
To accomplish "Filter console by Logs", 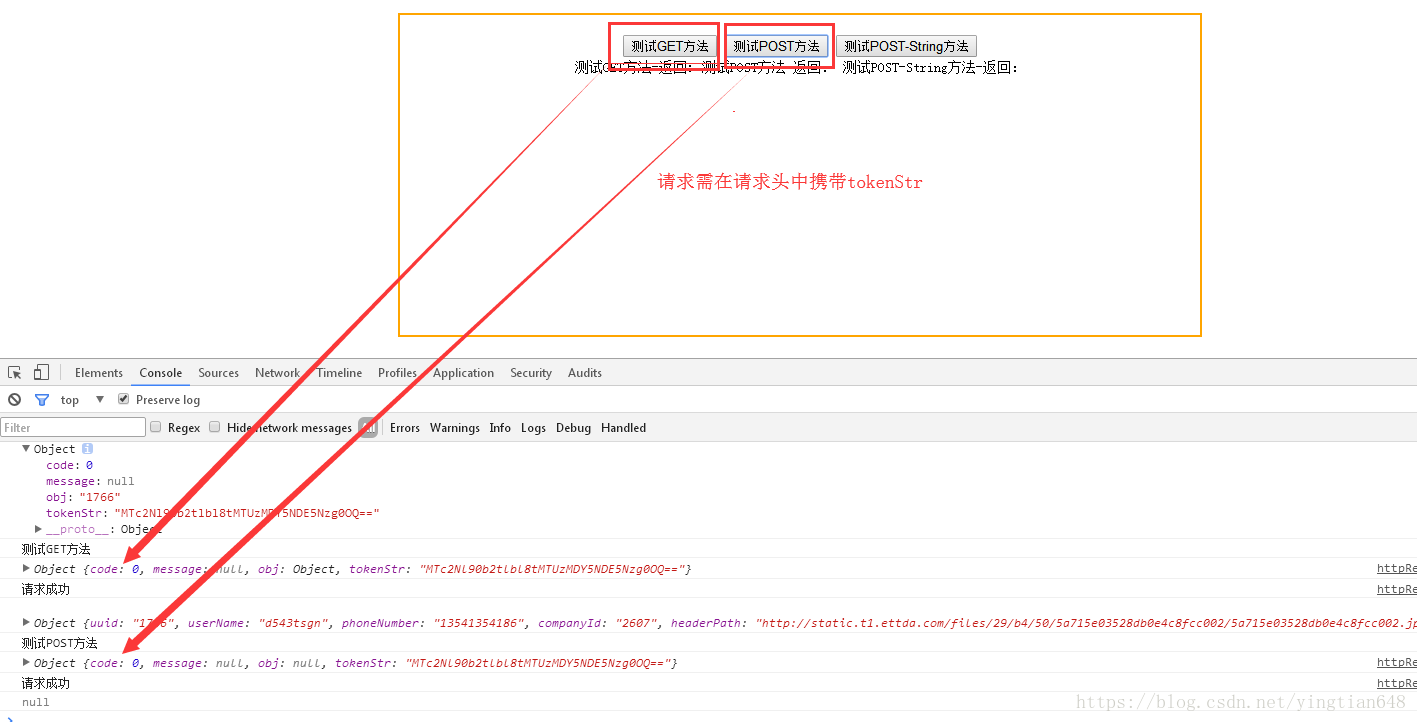I will [x=533, y=428].
